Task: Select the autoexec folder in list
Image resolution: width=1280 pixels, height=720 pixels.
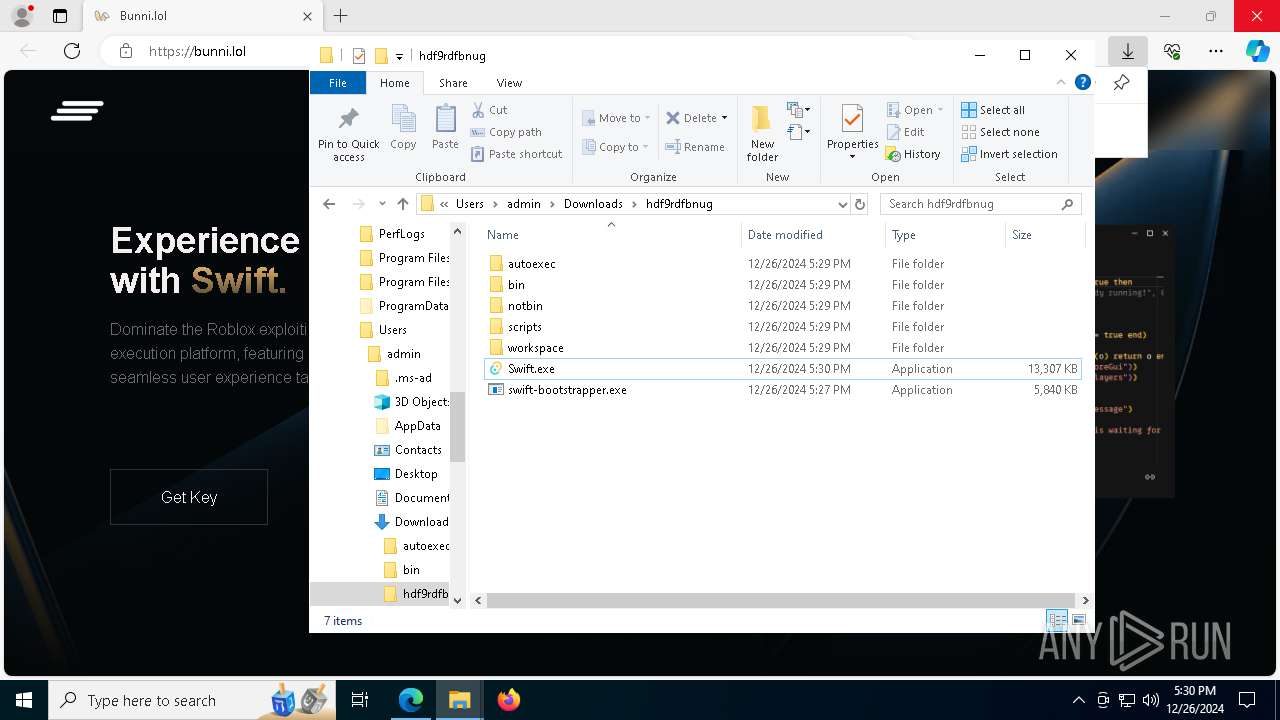Action: coord(782,264)
